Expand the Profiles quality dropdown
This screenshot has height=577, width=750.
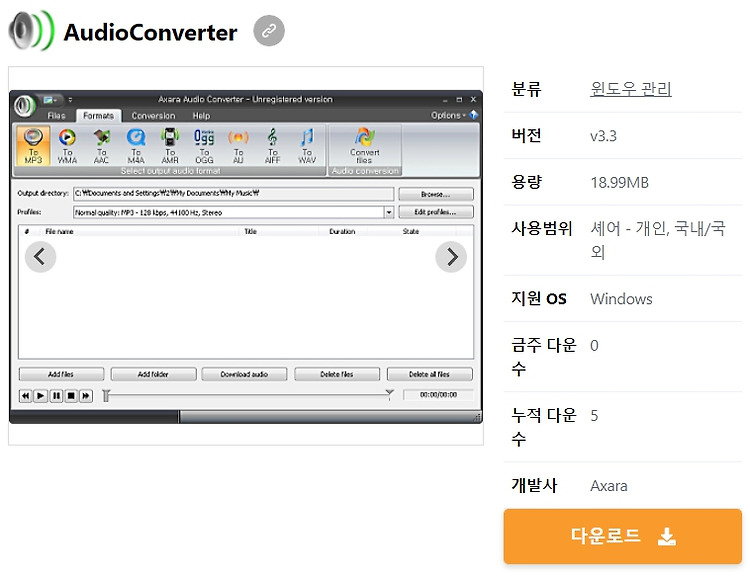389,212
